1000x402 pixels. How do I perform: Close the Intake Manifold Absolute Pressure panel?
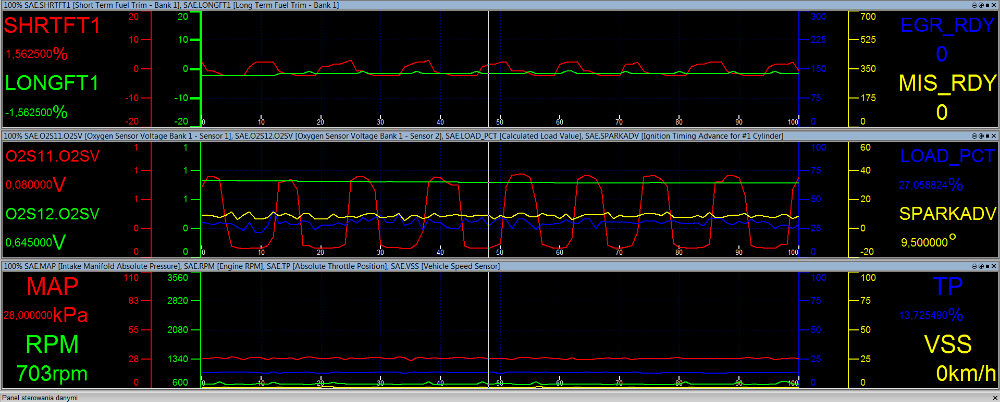click(994, 265)
